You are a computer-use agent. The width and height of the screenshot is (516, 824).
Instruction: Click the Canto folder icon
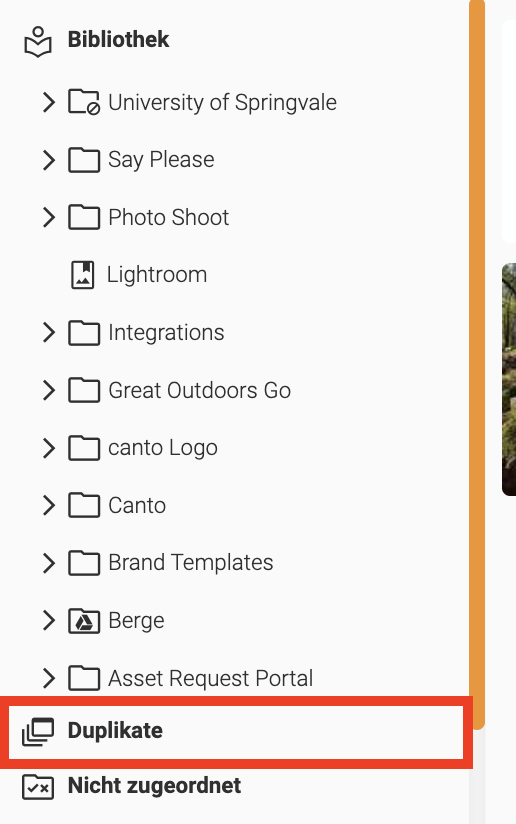[x=84, y=506]
